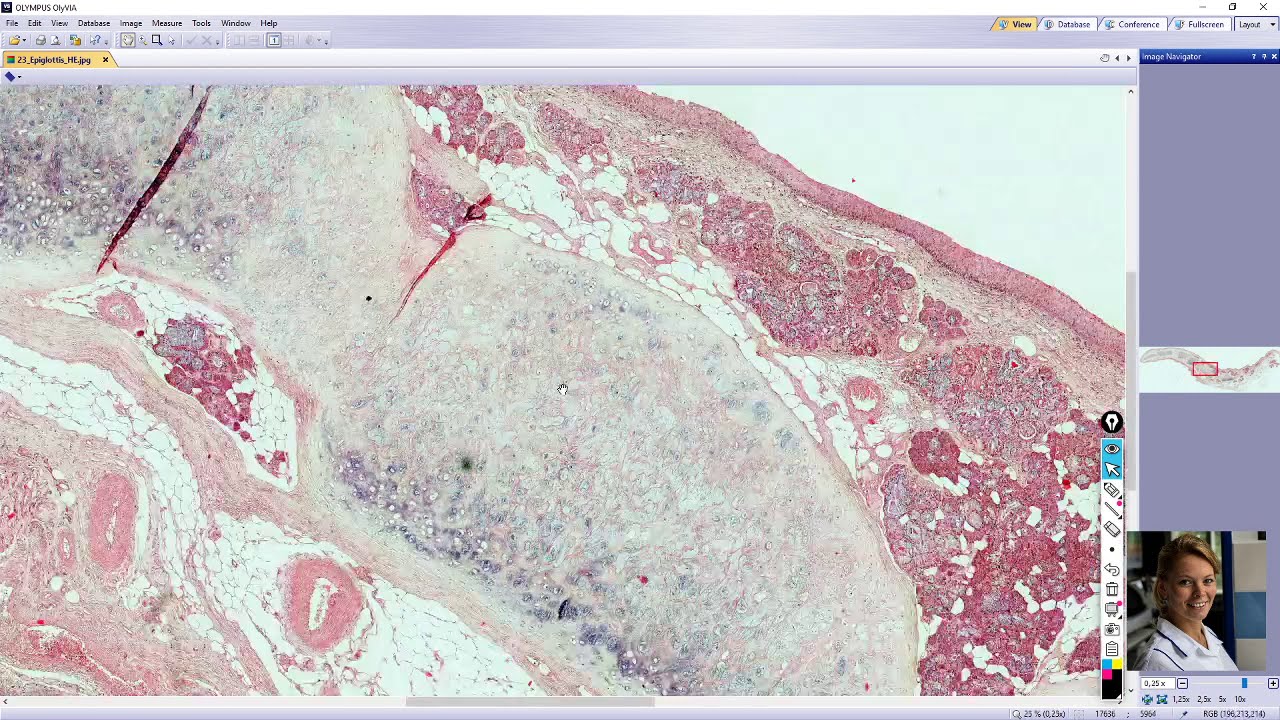Open the Layout dropdown
1280x720 pixels.
[x=1254, y=24]
